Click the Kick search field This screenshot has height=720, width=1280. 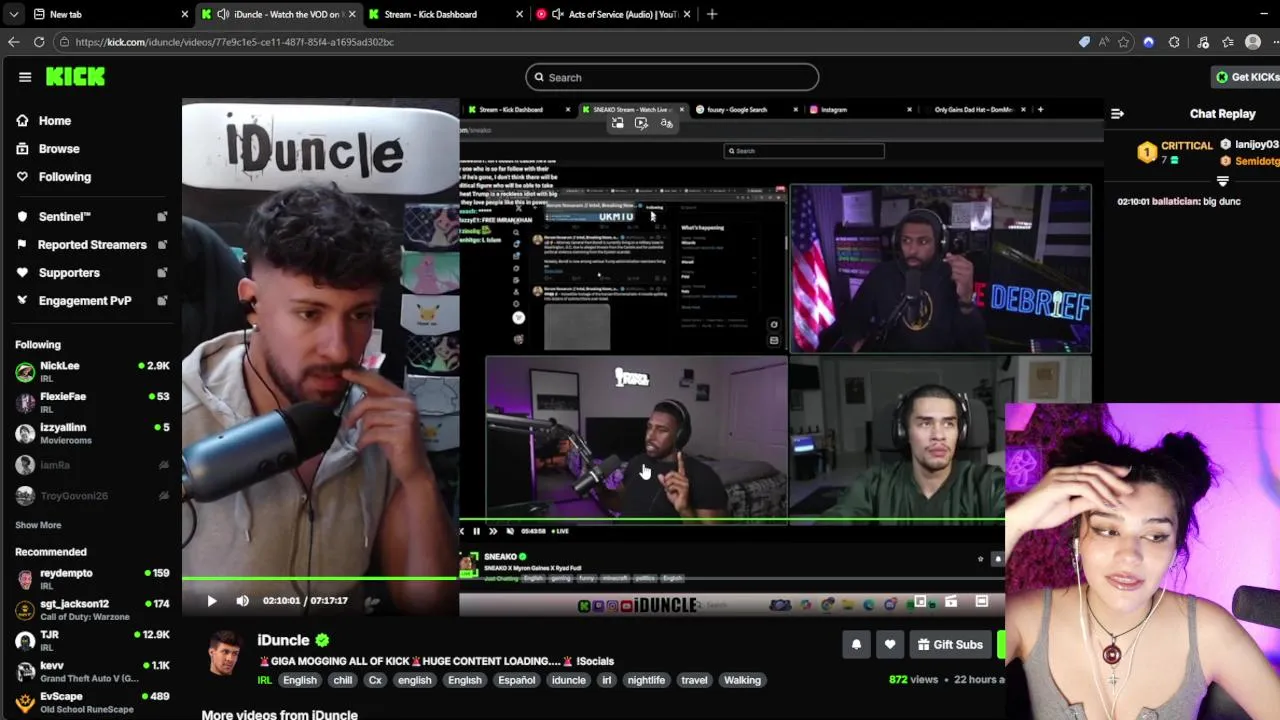coord(672,77)
